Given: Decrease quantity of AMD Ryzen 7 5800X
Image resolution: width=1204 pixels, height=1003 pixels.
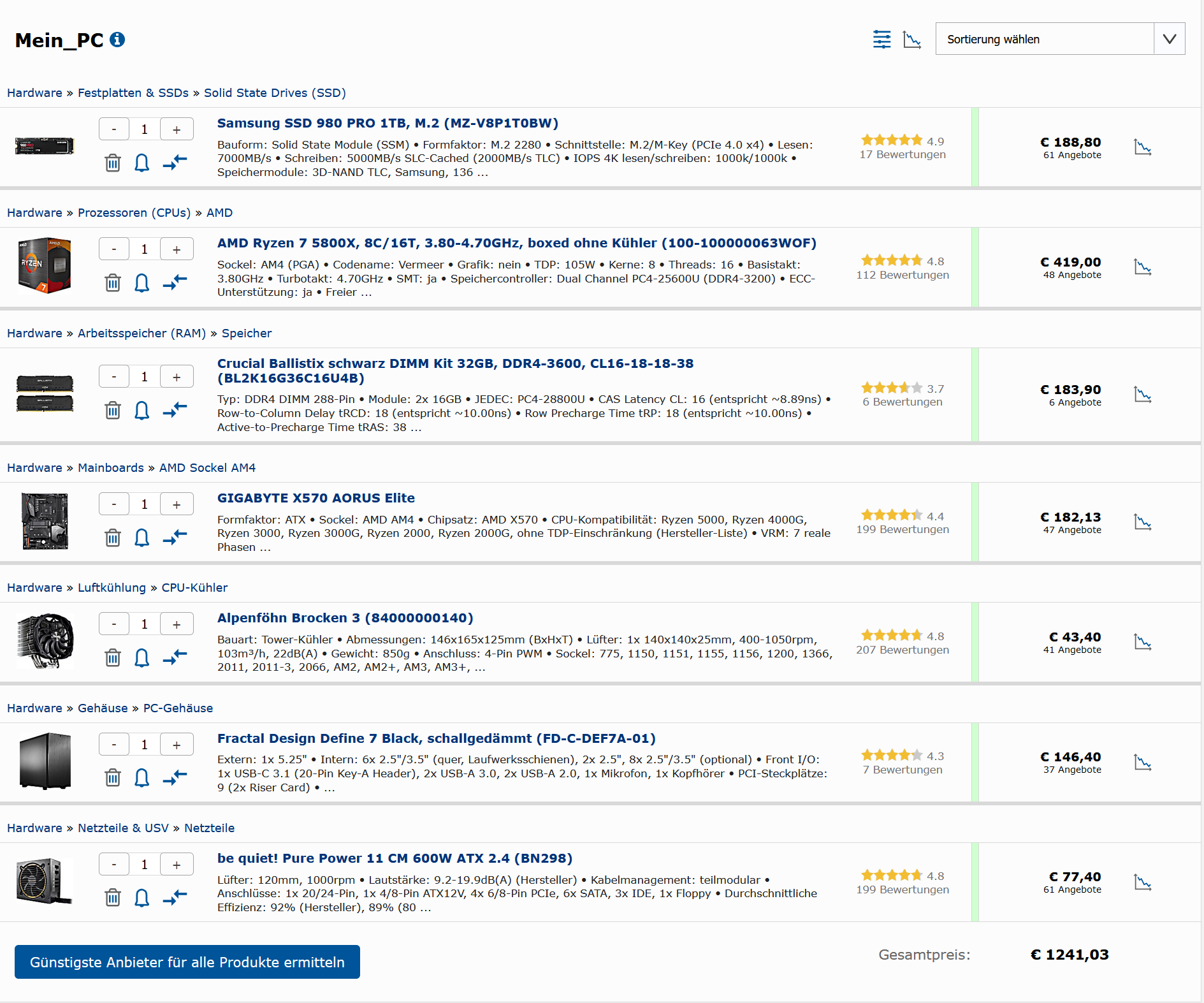Looking at the screenshot, I should click(x=114, y=249).
